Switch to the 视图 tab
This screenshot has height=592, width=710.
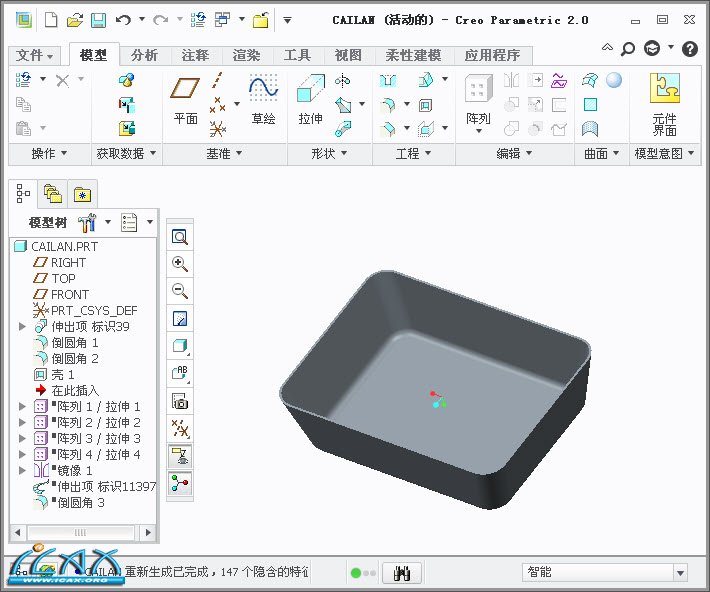[348, 55]
